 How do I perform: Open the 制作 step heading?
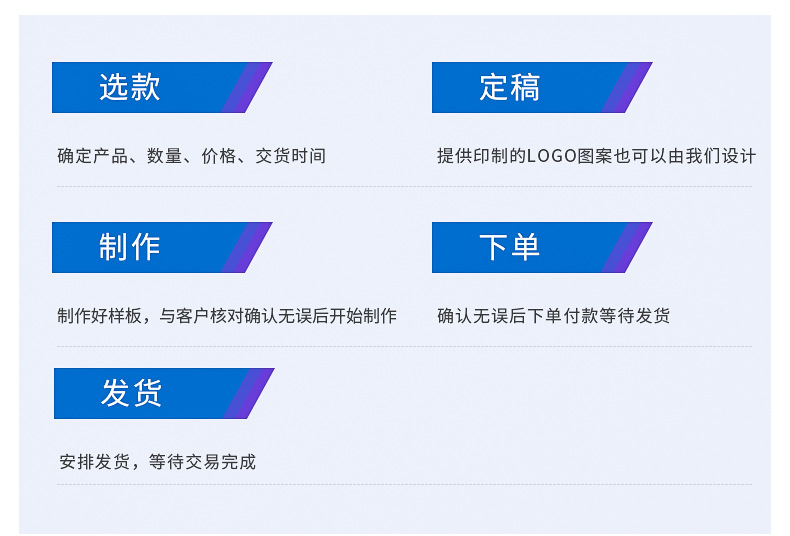[x=130, y=247]
